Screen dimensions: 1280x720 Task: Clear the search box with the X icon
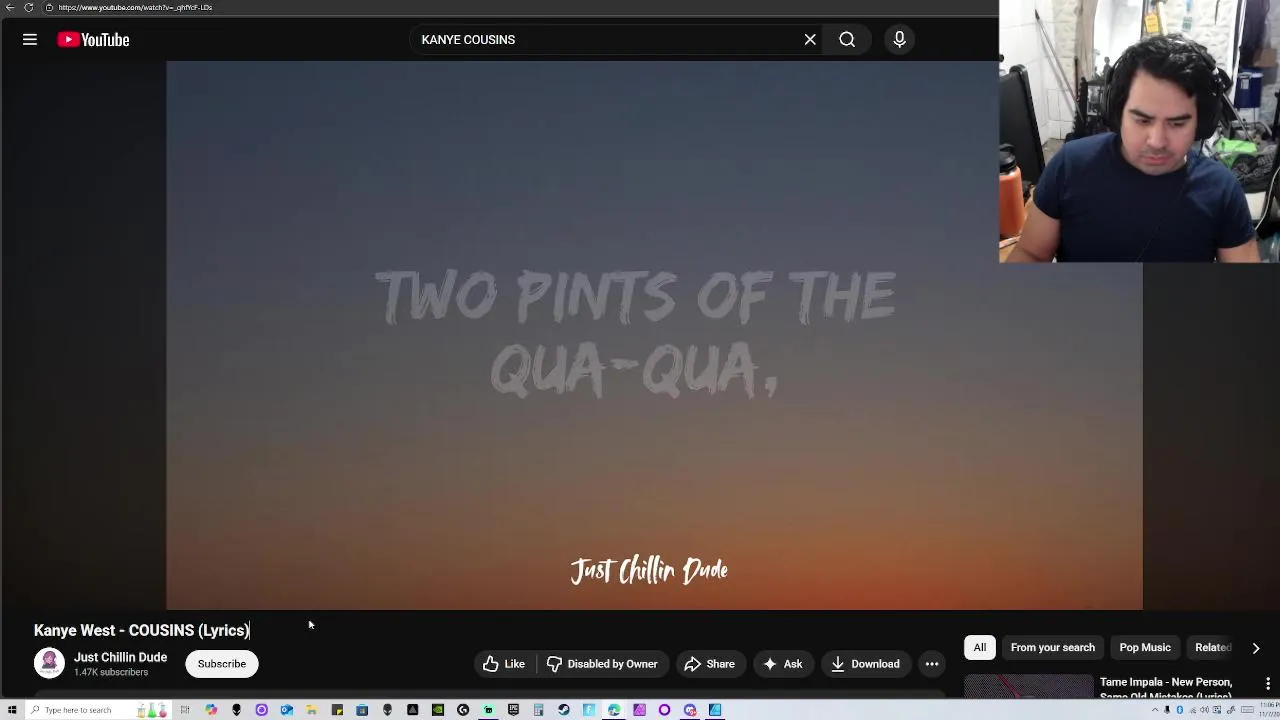(810, 40)
